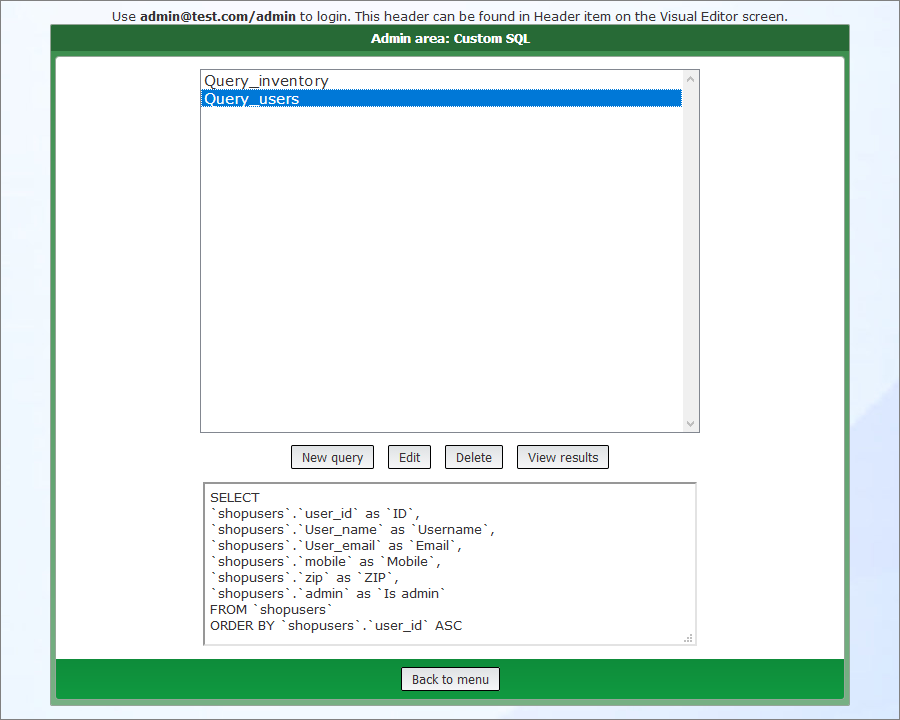The image size is (900, 720).
Task: Click the scrollbar up arrow
Action: point(690,78)
